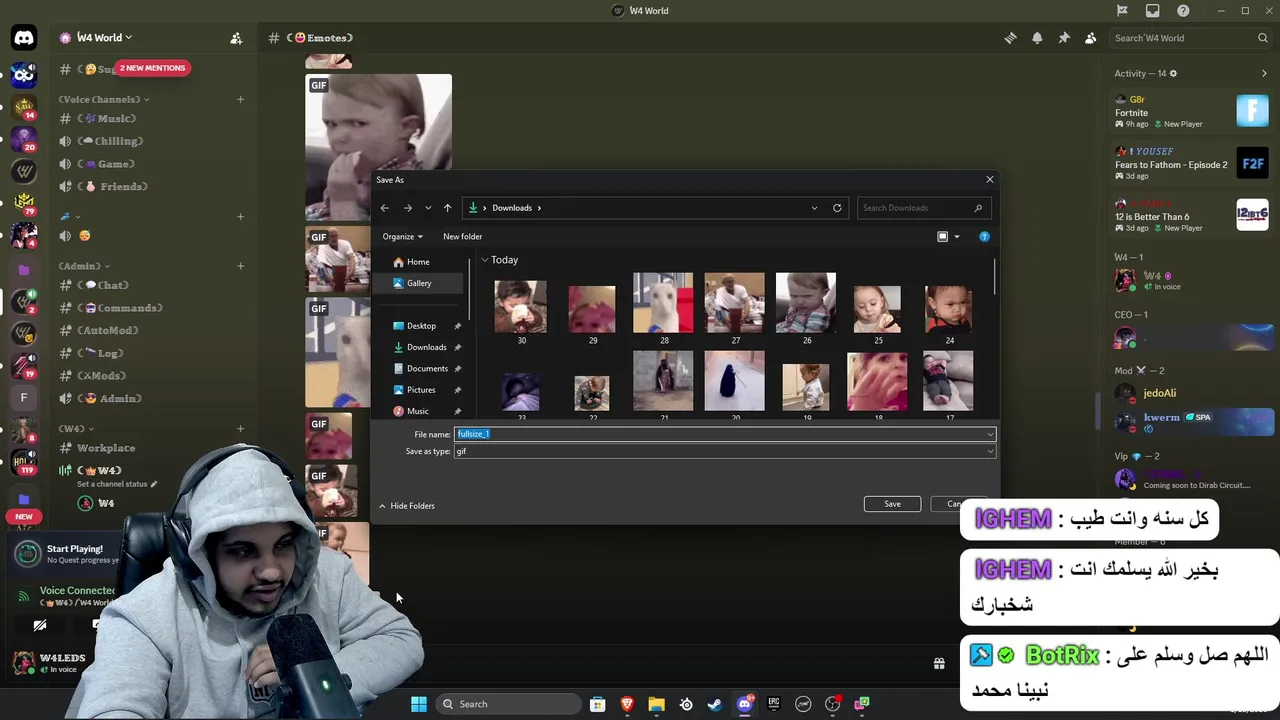Screen dimensions: 1280x720
Task: Select the file thumbnail named 24
Action: (x=949, y=308)
